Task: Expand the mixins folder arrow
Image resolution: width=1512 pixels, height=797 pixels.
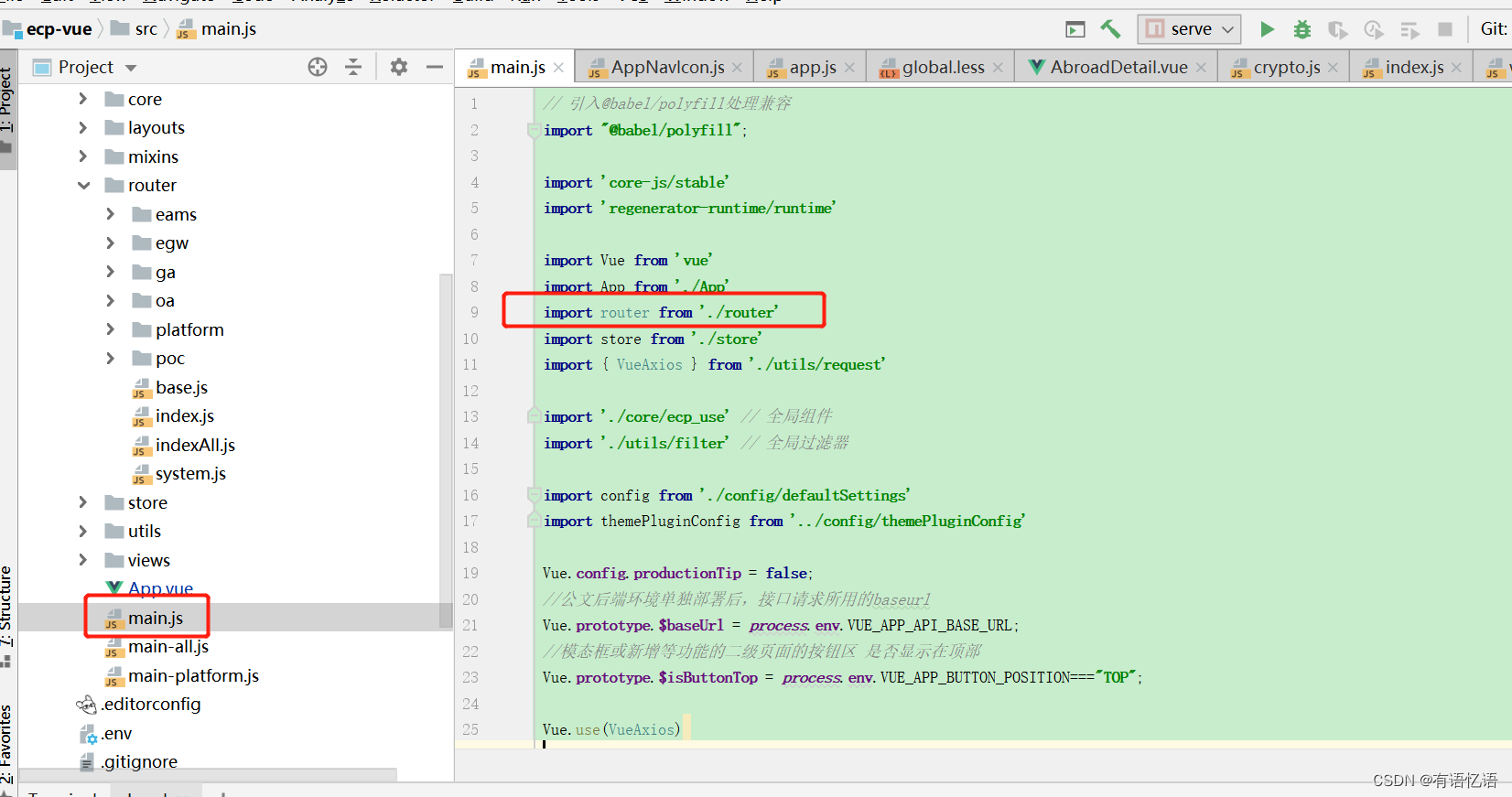Action: (83, 156)
